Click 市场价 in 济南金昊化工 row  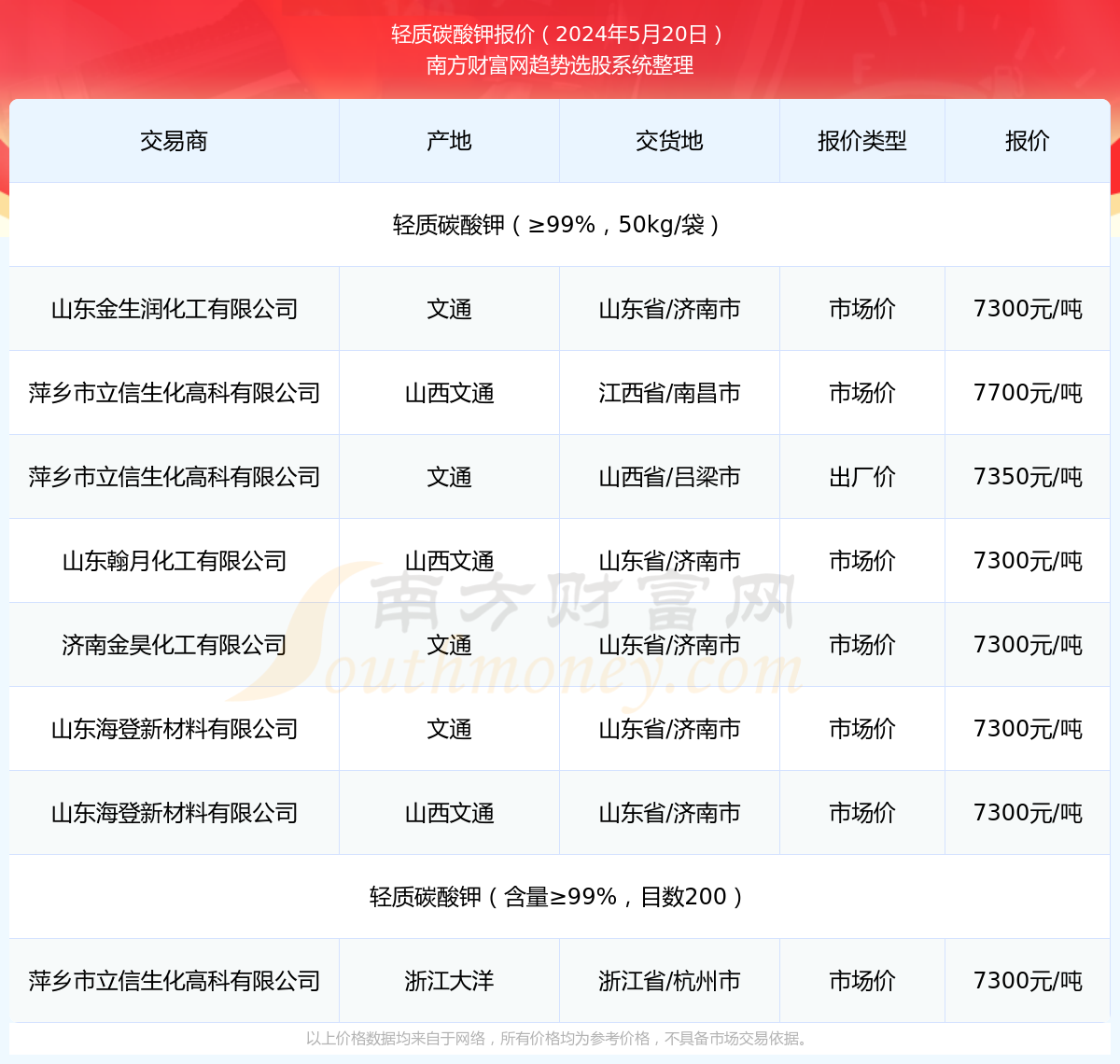coord(862,645)
